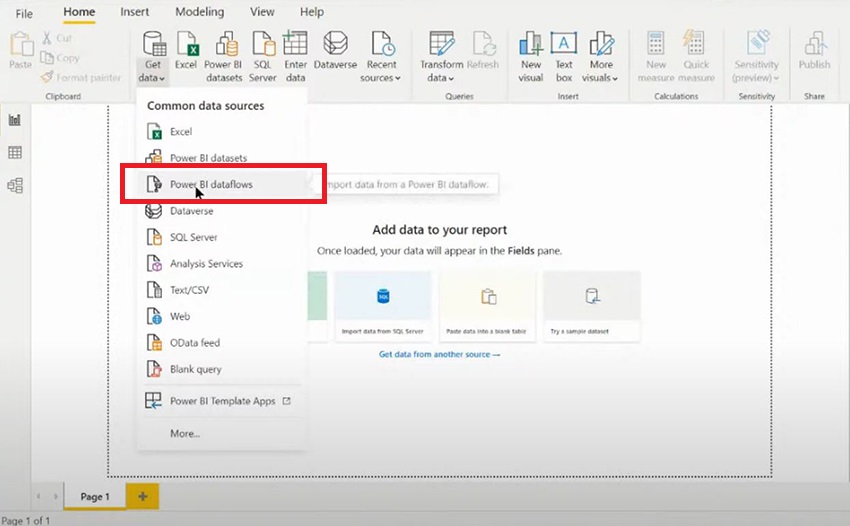Image resolution: width=850 pixels, height=526 pixels.
Task: Choose Excel from Common data sources
Action: (222, 132)
